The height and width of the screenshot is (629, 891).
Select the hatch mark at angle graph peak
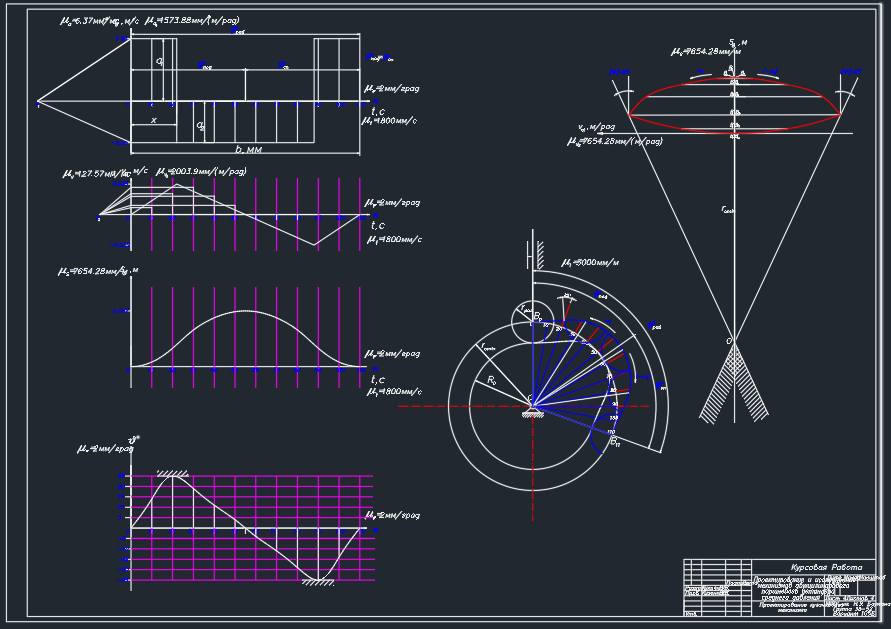coord(173,472)
